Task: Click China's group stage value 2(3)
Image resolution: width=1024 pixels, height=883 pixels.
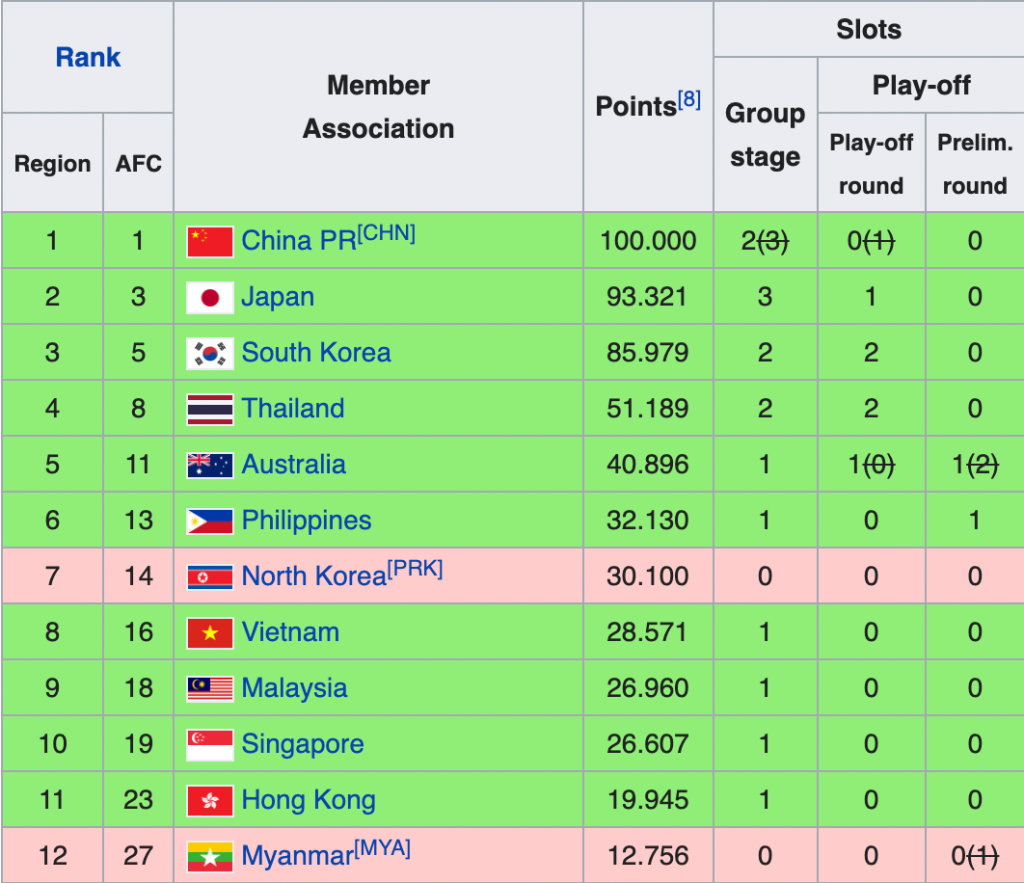Action: [765, 241]
